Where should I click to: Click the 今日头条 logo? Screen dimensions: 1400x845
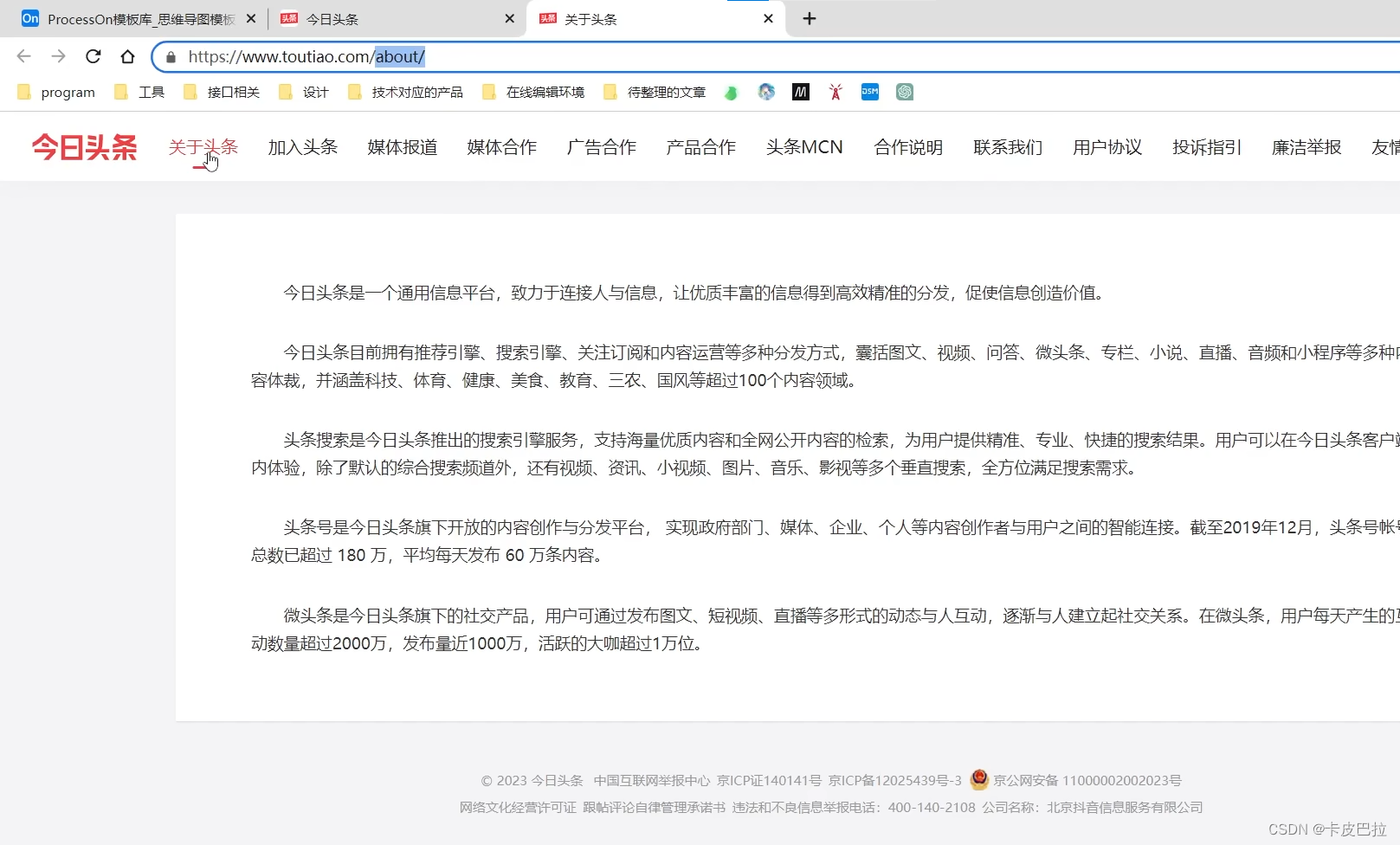85,147
